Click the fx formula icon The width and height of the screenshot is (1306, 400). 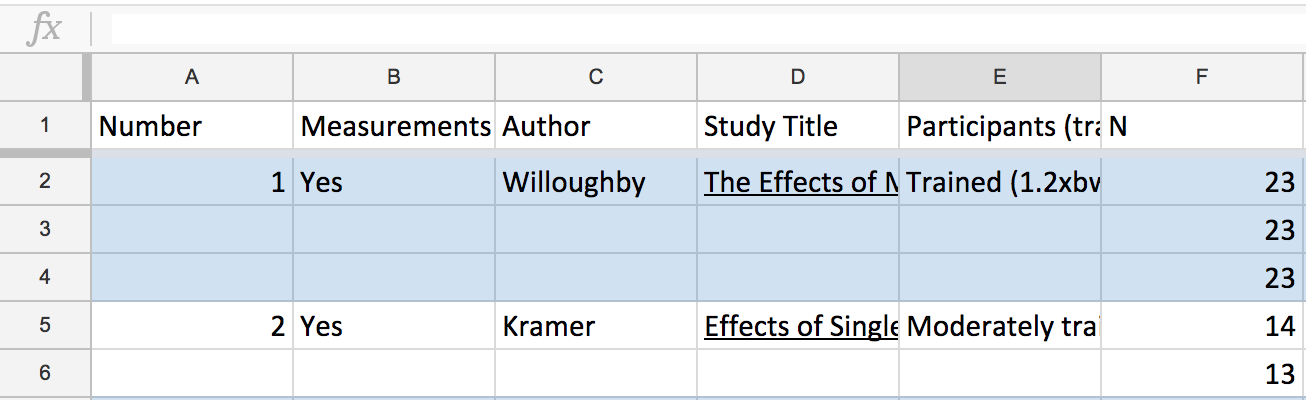[44, 30]
